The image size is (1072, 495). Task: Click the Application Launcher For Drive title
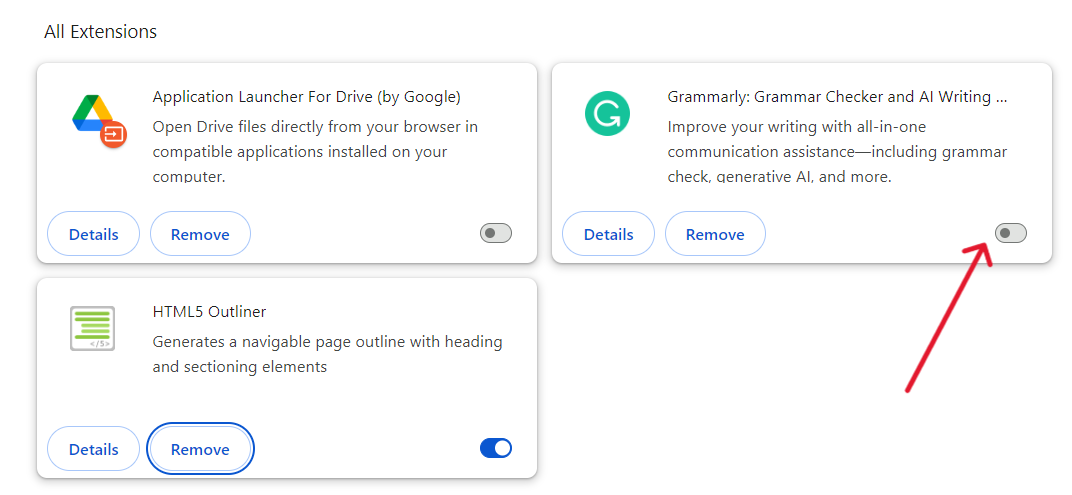click(306, 97)
